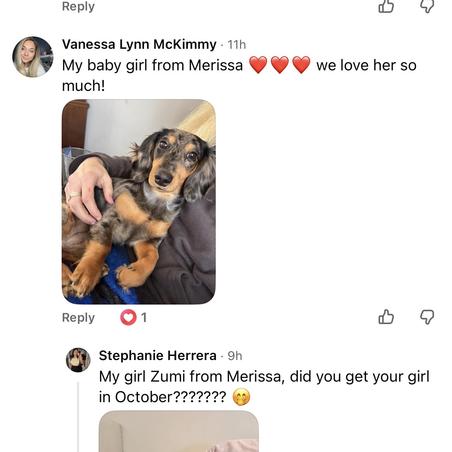Click the Reply link at the top
Viewport: 452px width, 452px height.
pyautogui.click(x=78, y=7)
